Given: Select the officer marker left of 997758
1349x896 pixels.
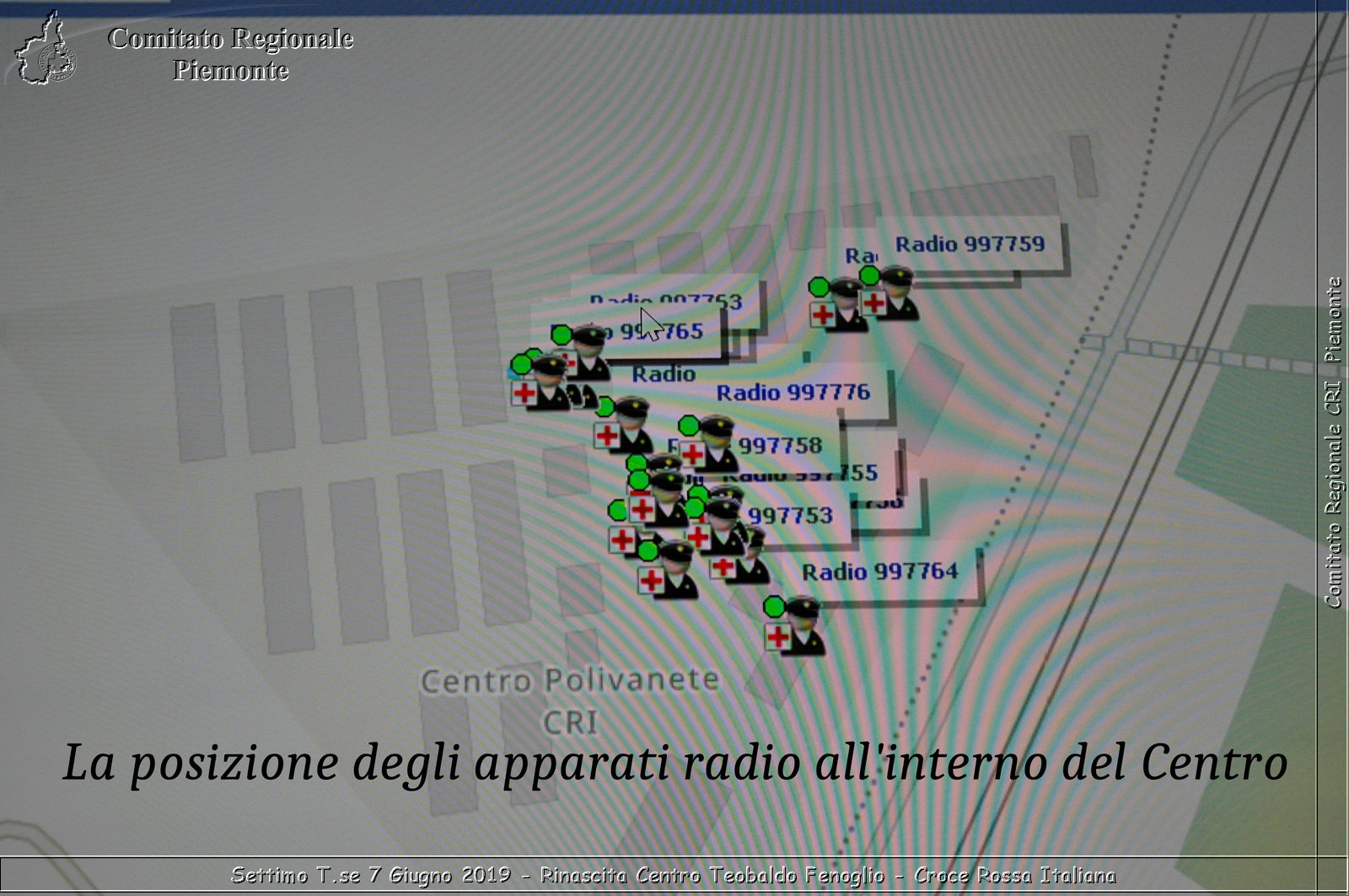Looking at the screenshot, I should click(x=709, y=443).
